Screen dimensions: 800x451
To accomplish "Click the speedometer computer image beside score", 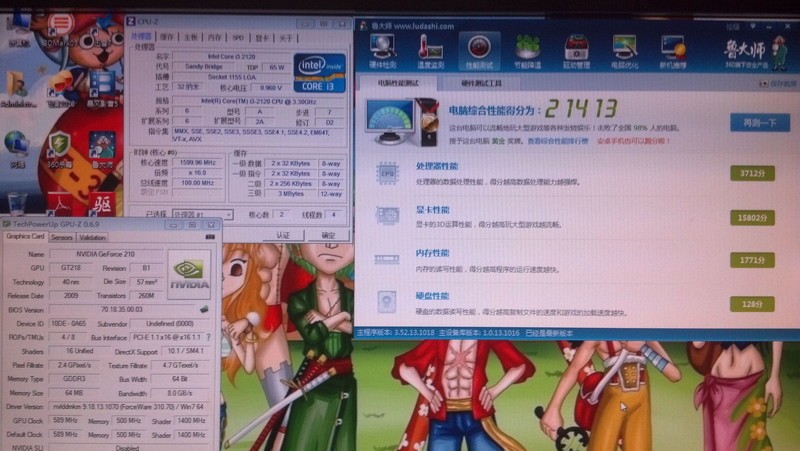I will (x=402, y=122).
